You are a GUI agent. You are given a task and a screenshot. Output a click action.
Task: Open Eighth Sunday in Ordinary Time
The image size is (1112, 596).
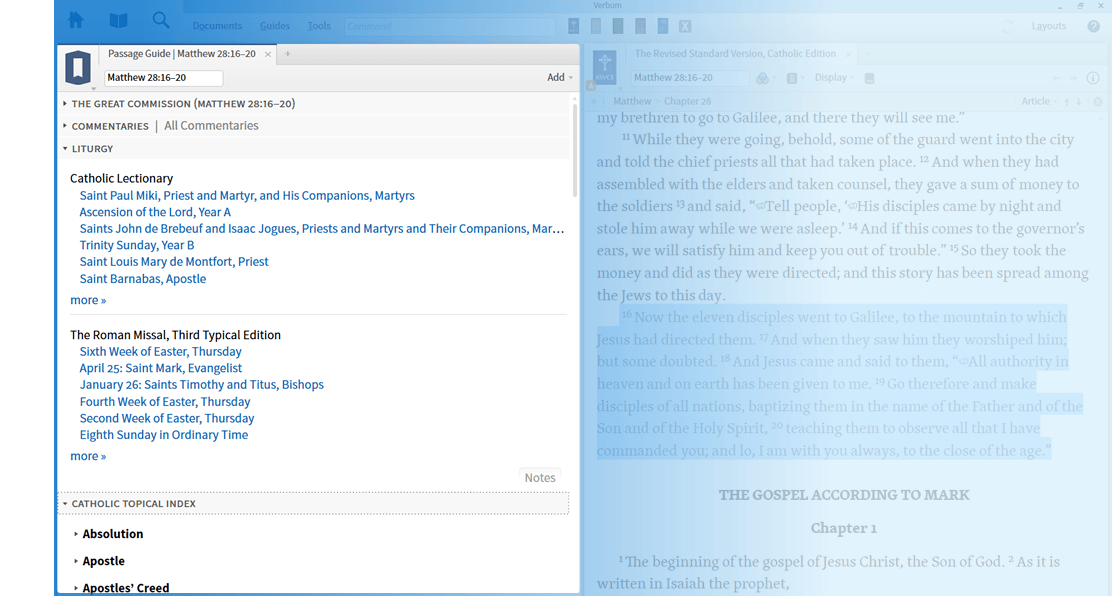pos(164,435)
